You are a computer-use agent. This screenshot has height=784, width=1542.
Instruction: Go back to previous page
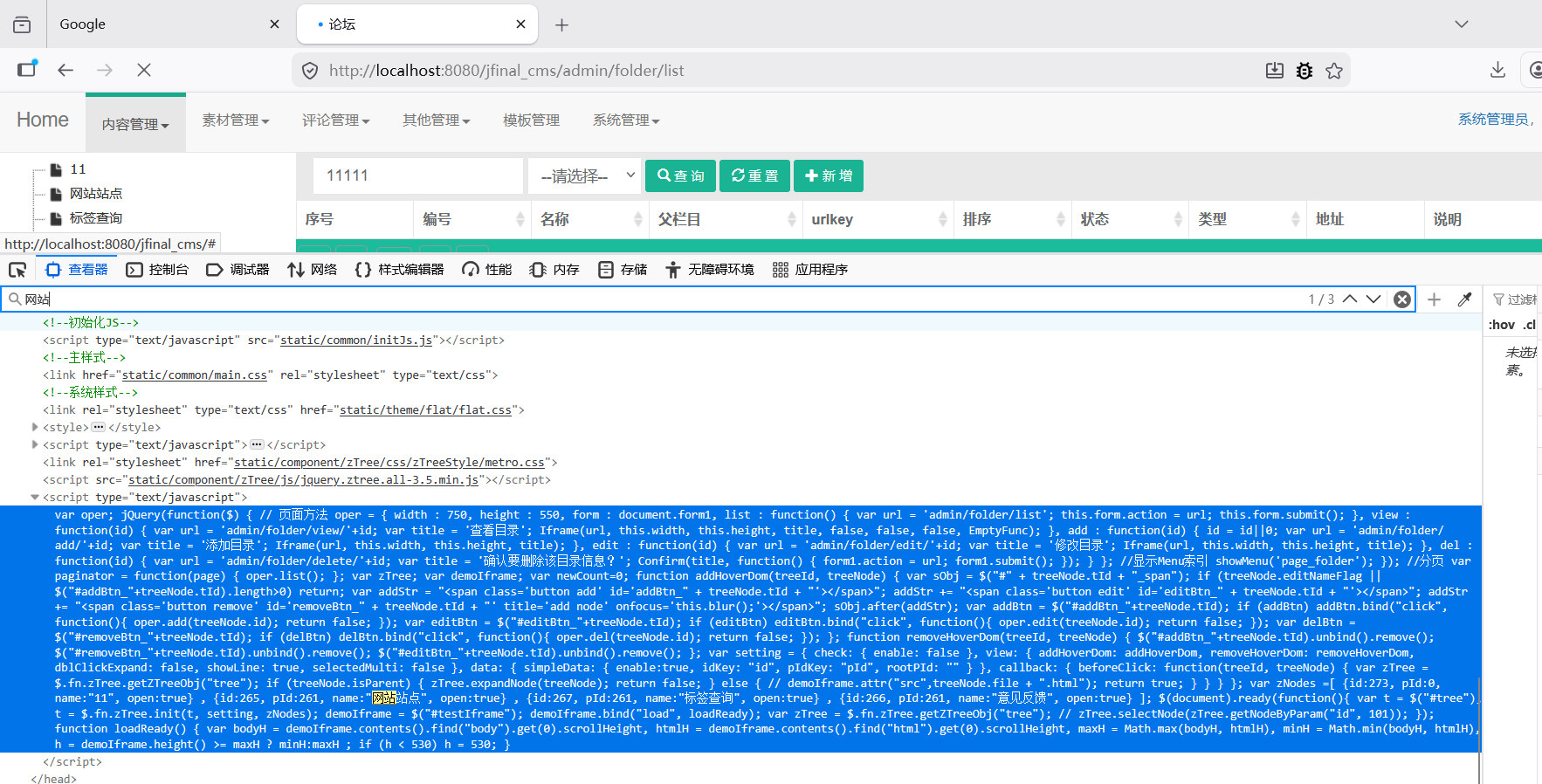[65, 70]
